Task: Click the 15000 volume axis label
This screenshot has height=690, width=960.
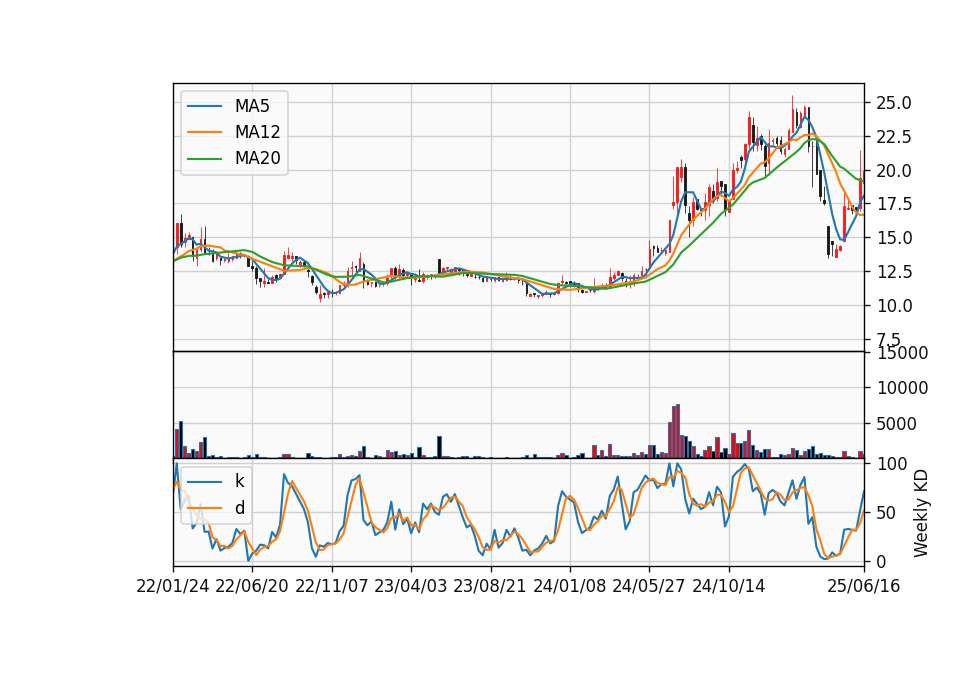Action: pyautogui.click(x=902, y=353)
